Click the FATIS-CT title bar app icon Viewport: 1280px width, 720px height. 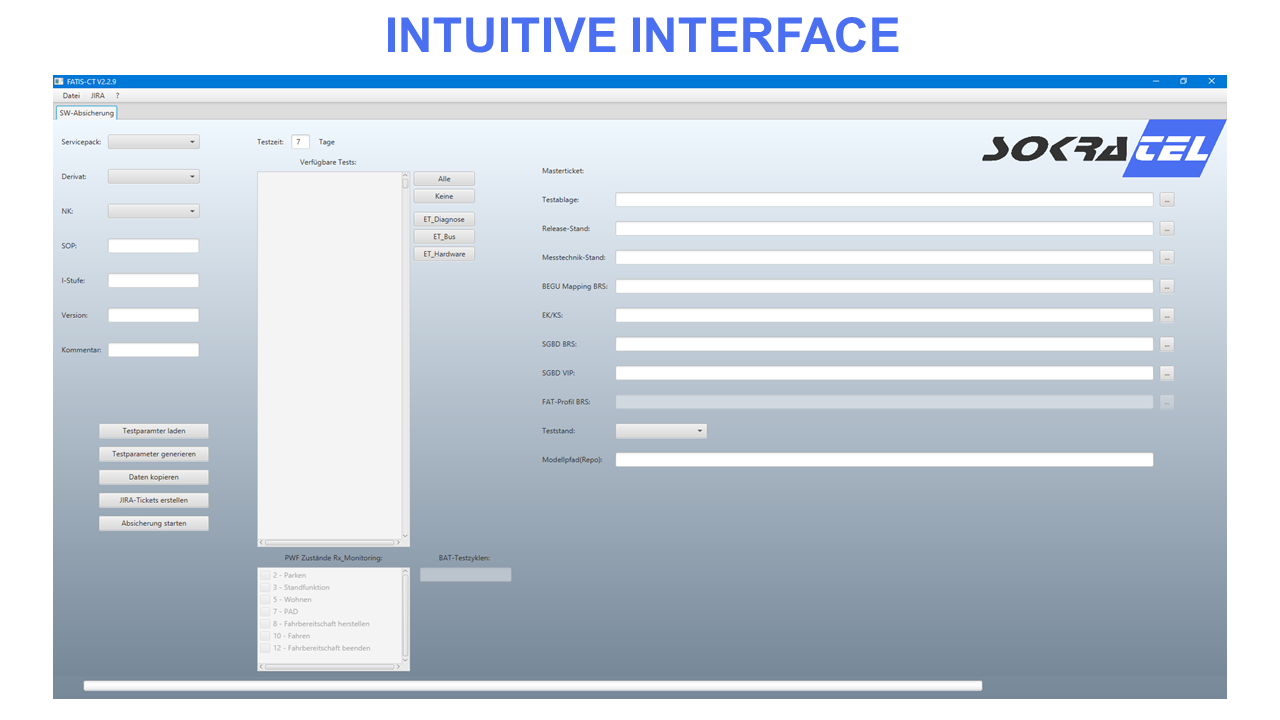pyautogui.click(x=58, y=81)
